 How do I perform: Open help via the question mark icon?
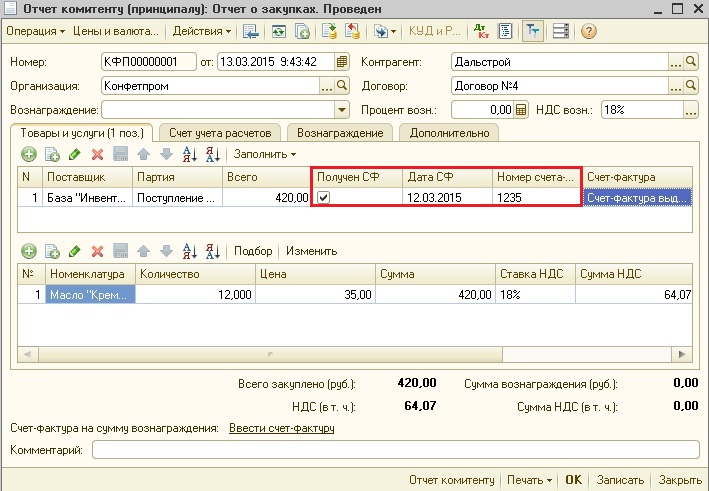click(588, 31)
